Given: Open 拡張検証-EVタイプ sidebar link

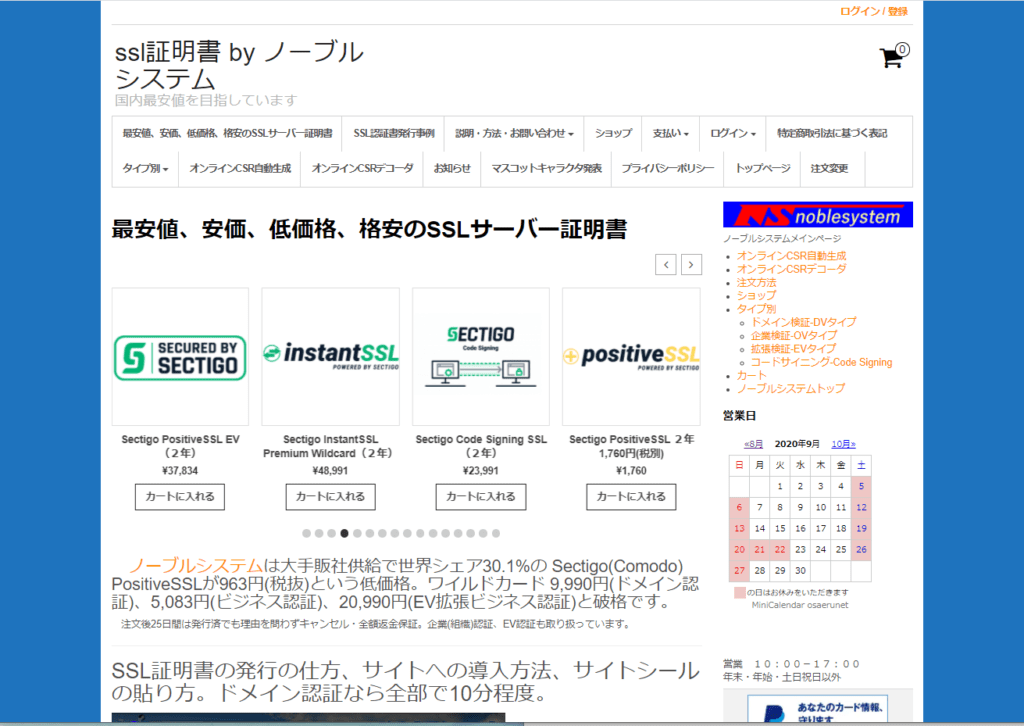Looking at the screenshot, I should (x=793, y=349).
